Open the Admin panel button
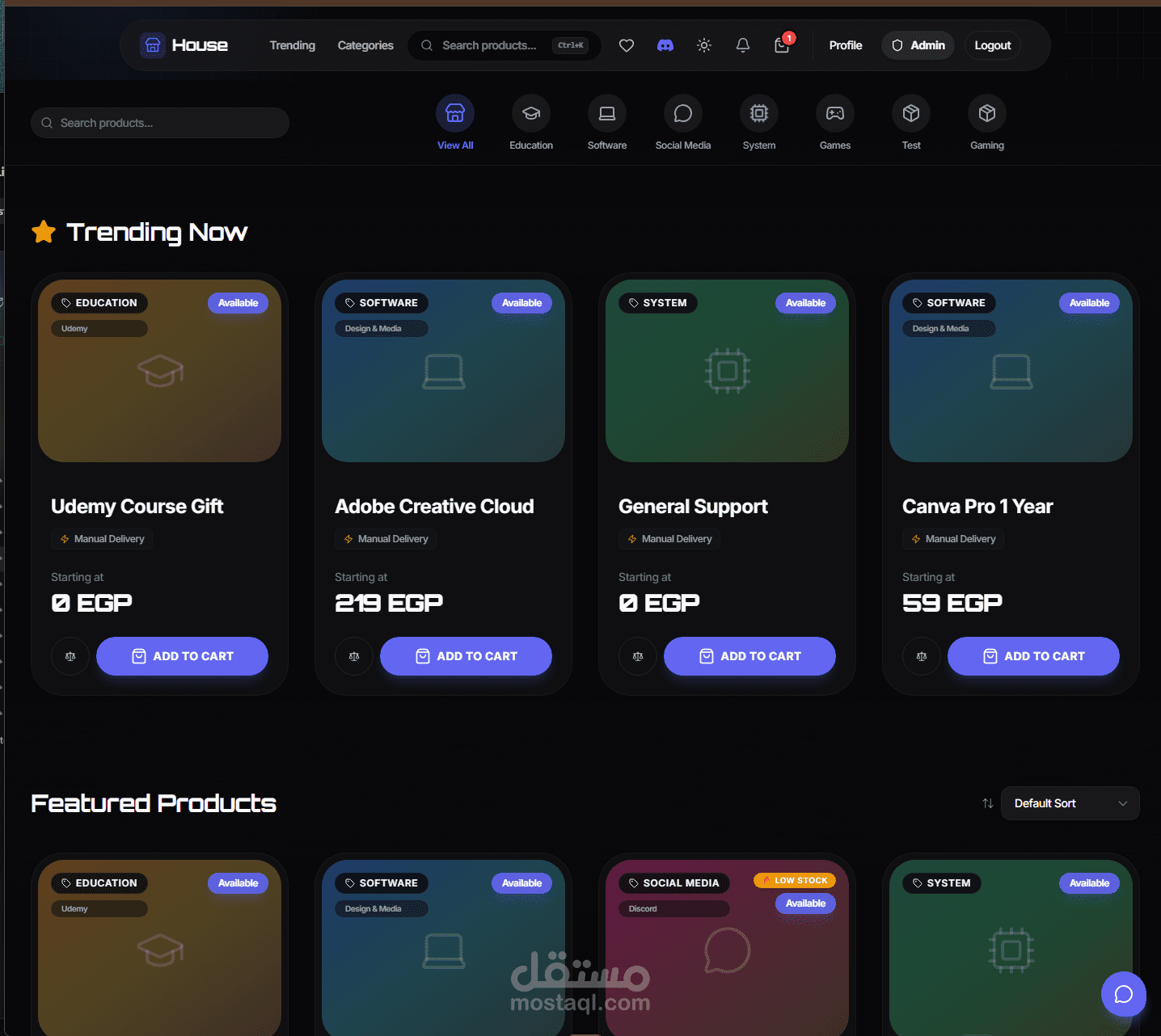 click(918, 45)
